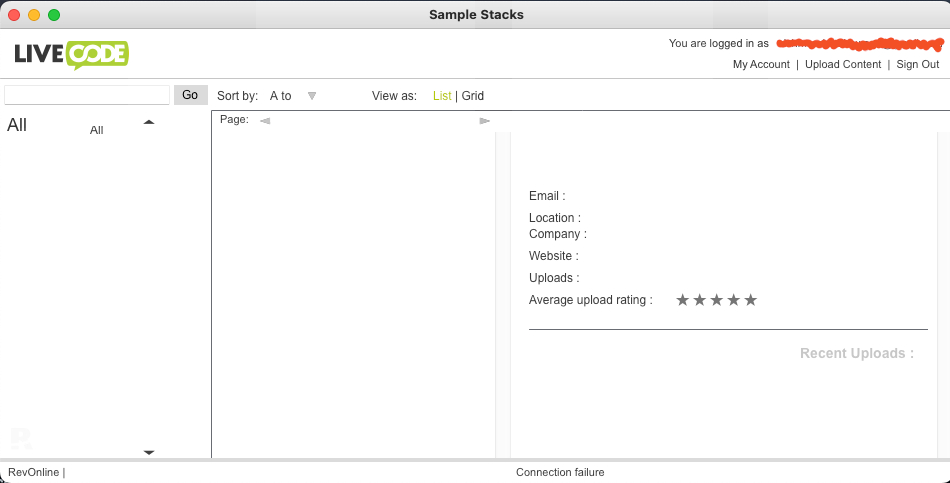
Task: Sign Out of the account
Action: (917, 64)
